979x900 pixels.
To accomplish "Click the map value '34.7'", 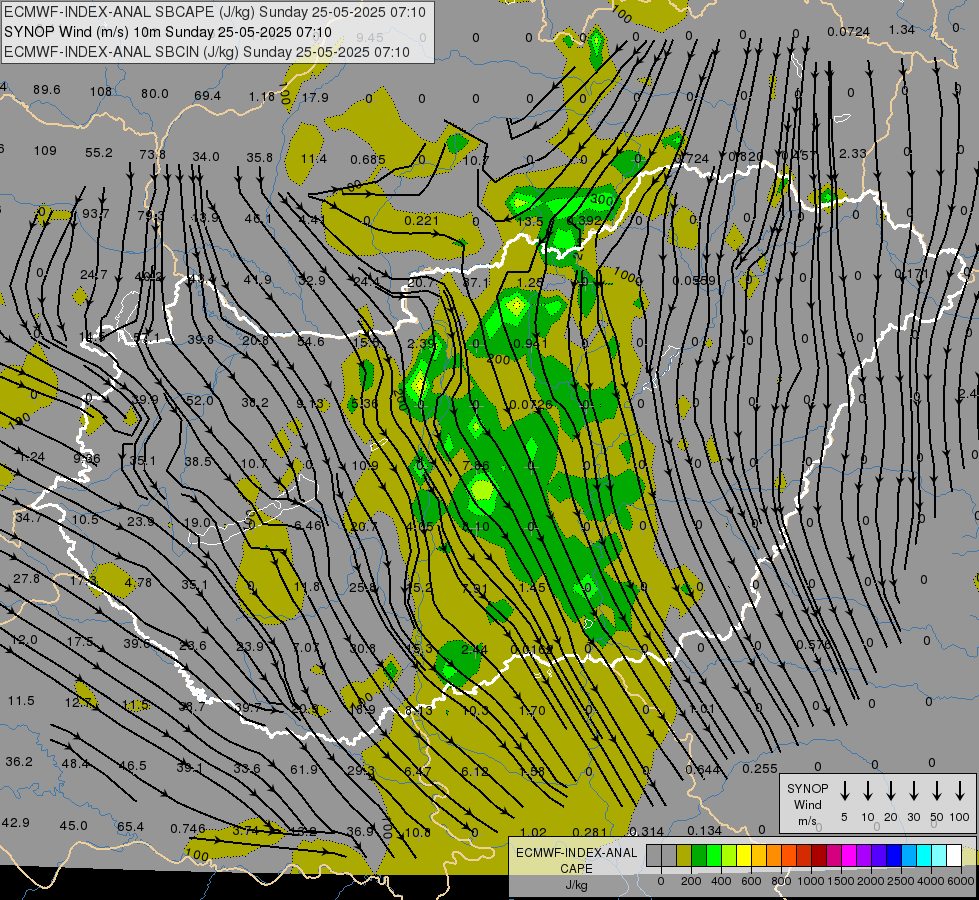I will click(29, 518).
